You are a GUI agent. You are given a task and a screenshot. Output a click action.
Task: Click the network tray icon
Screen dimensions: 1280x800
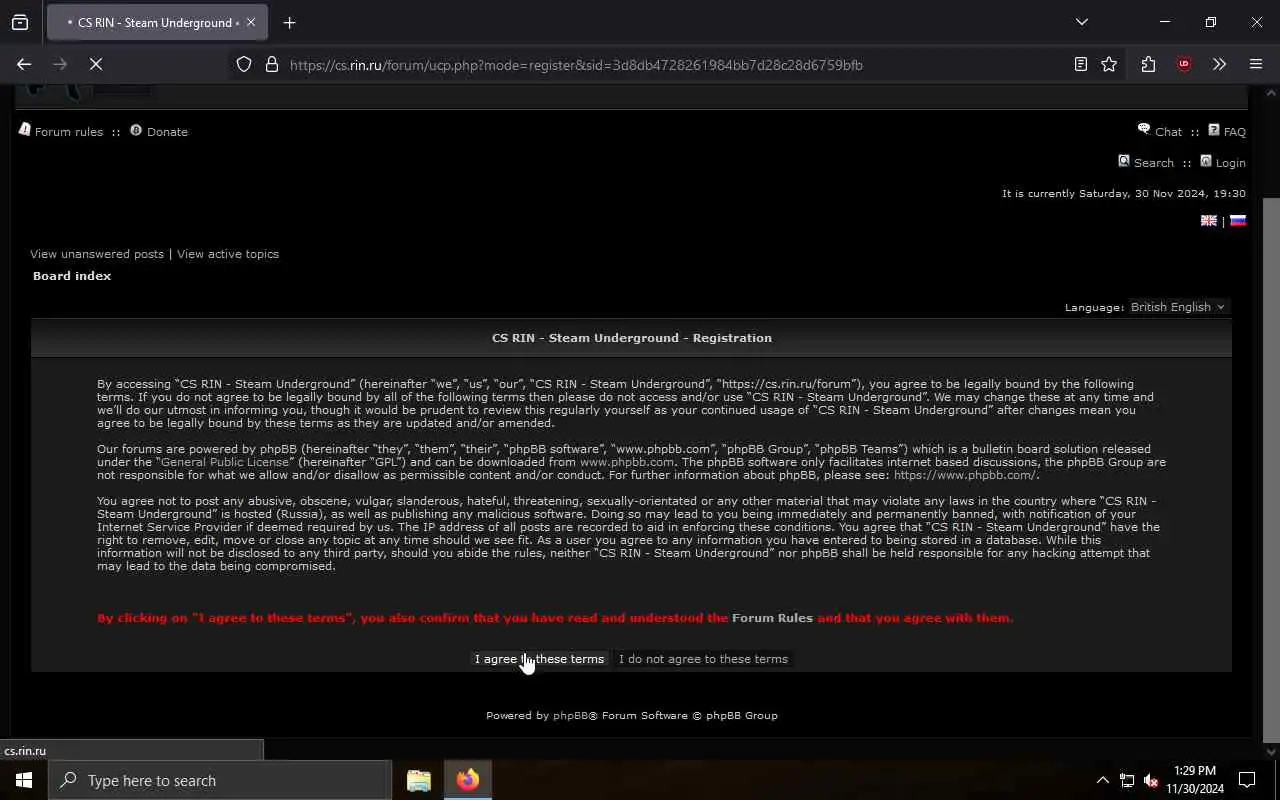tap(1127, 780)
